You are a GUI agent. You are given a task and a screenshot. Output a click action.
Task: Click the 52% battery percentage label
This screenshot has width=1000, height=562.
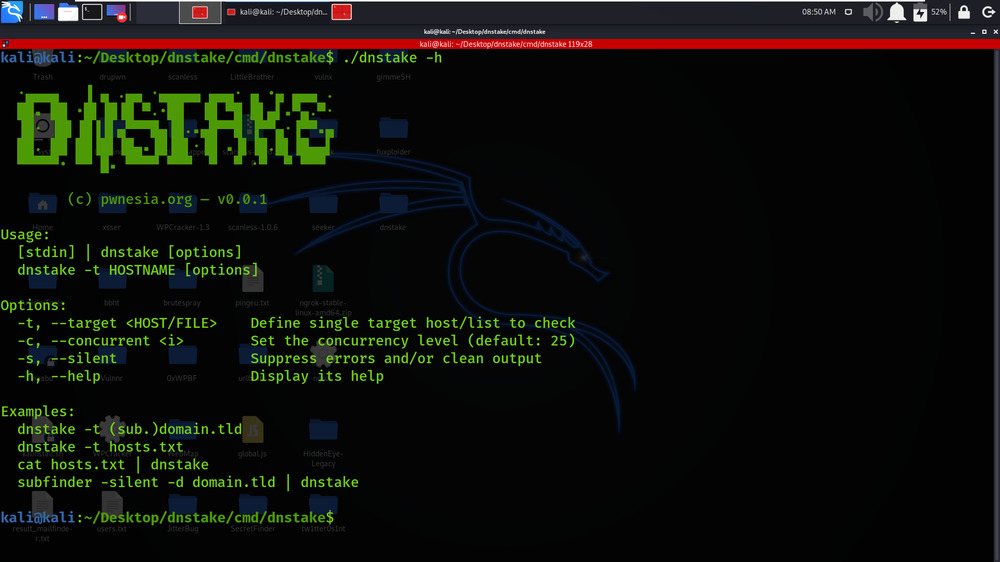pos(939,12)
